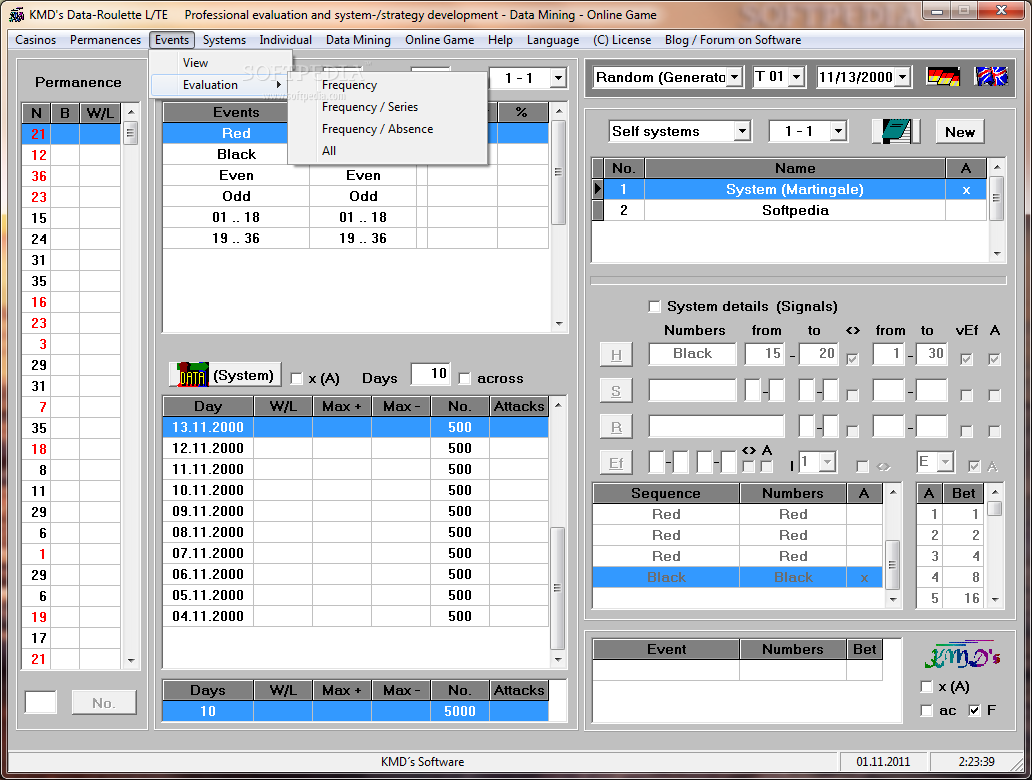
Task: Select the 19 .. 36 event row
Action: click(x=355, y=238)
